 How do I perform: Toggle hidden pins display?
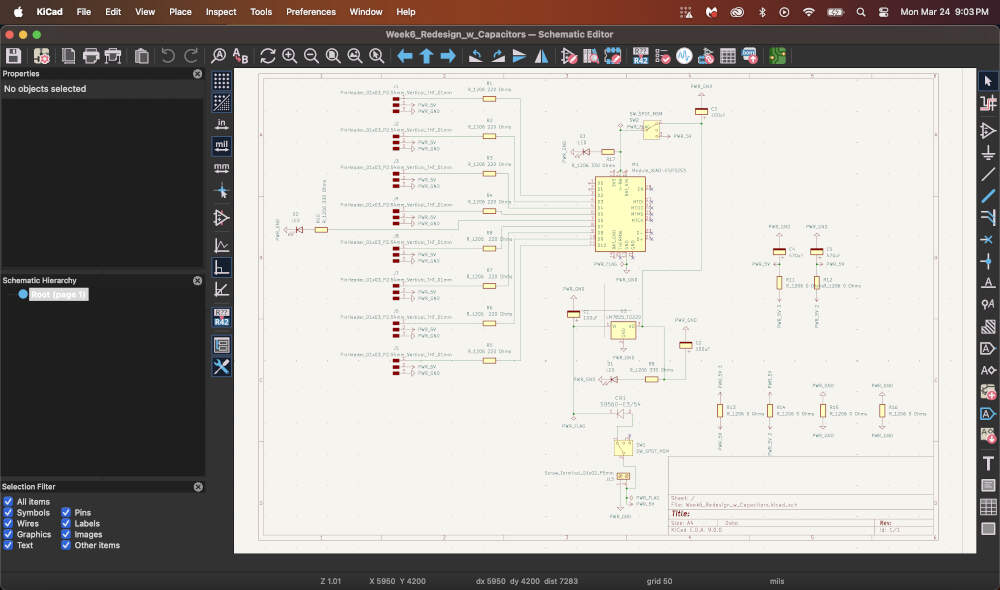pos(221,218)
